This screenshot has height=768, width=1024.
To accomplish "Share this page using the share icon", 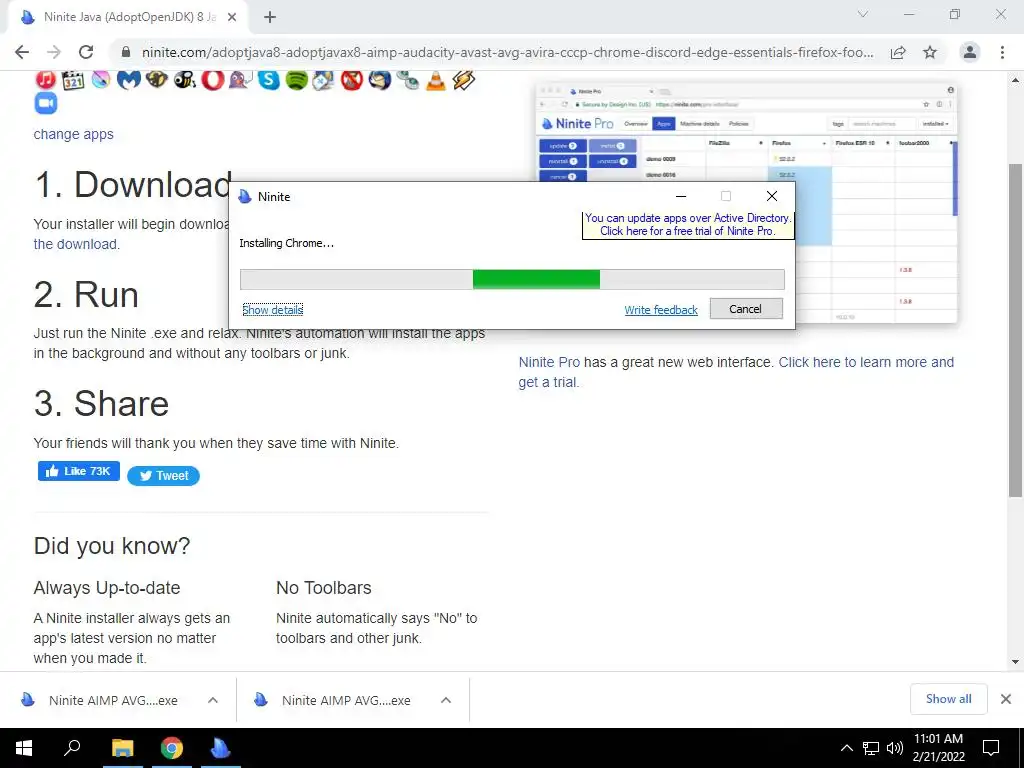I will (898, 52).
